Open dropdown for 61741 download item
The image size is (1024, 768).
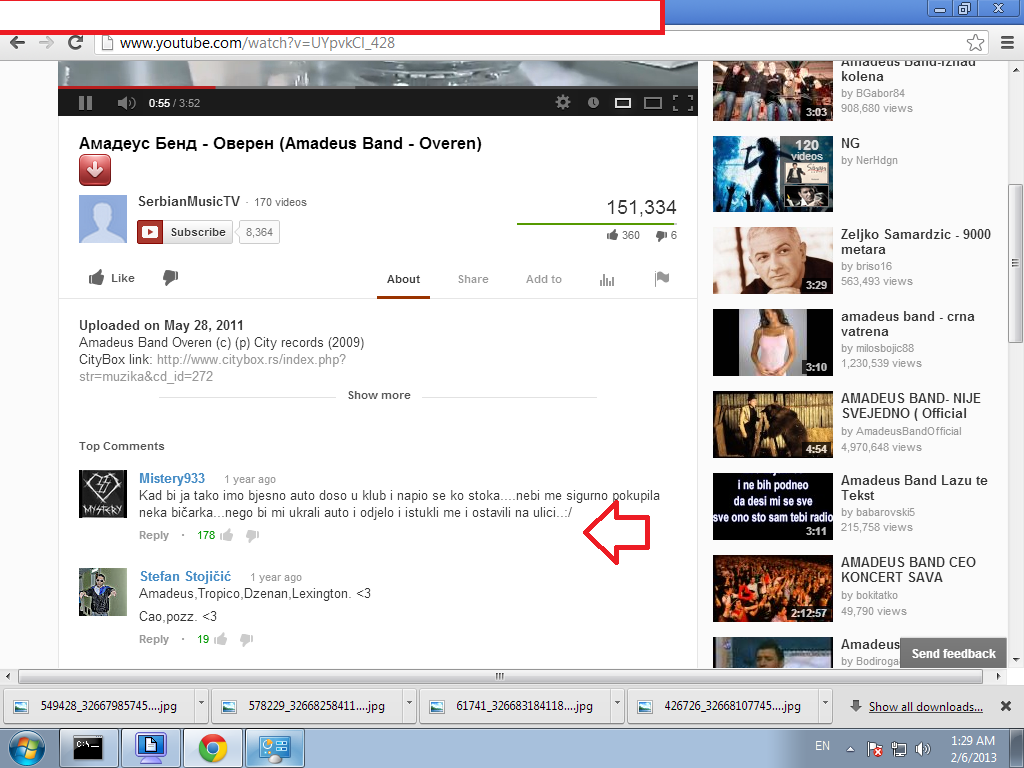pyautogui.click(x=617, y=704)
